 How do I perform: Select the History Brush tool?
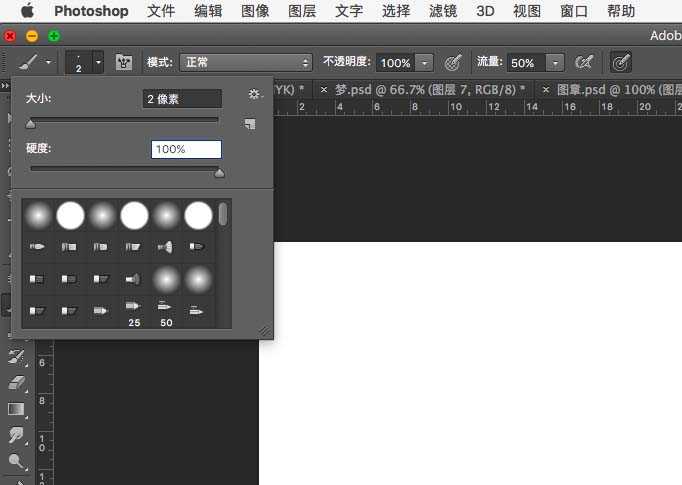tap(17, 356)
